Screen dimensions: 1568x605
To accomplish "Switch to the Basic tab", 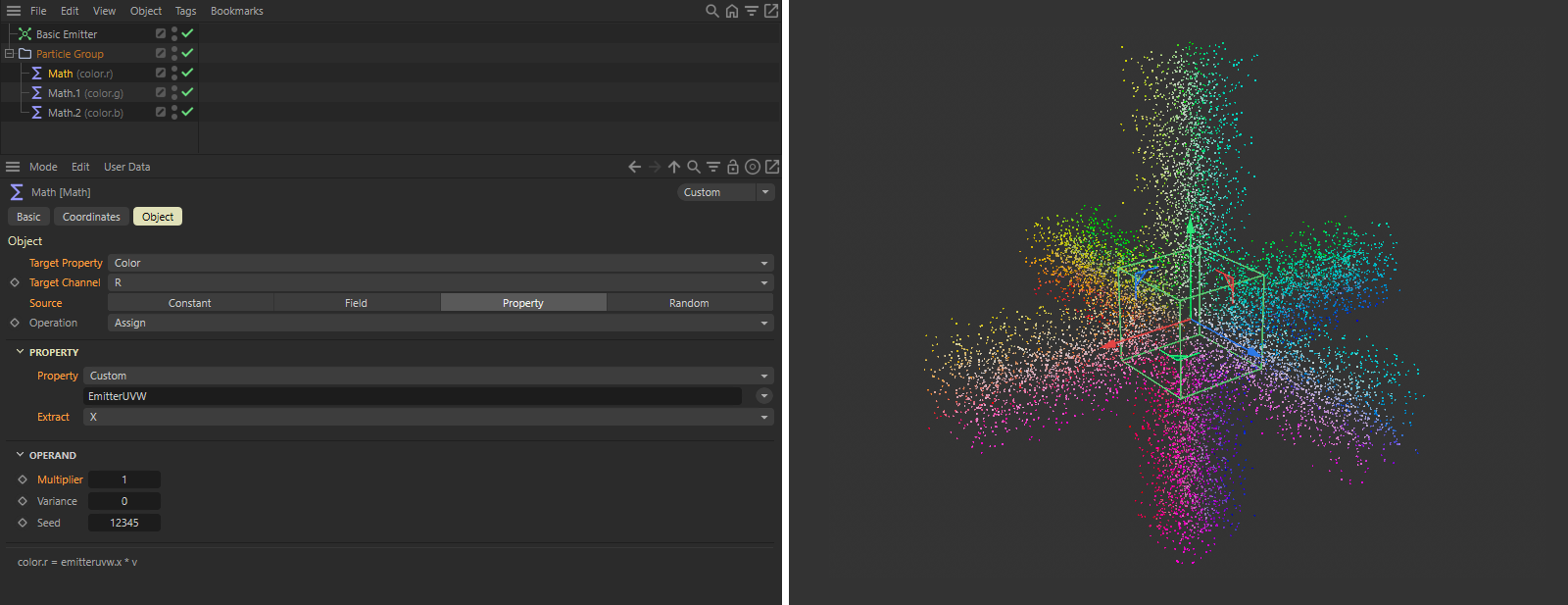I will coord(28,217).
